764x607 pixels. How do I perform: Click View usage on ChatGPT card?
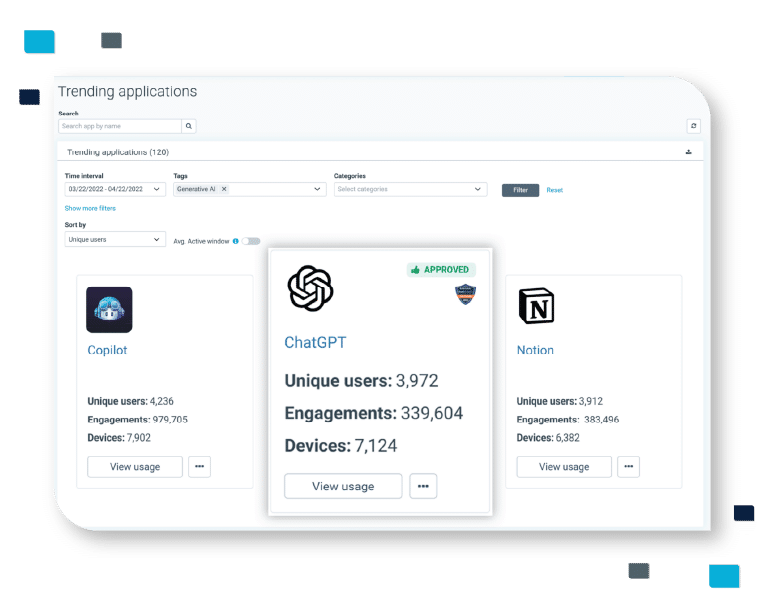pos(343,486)
